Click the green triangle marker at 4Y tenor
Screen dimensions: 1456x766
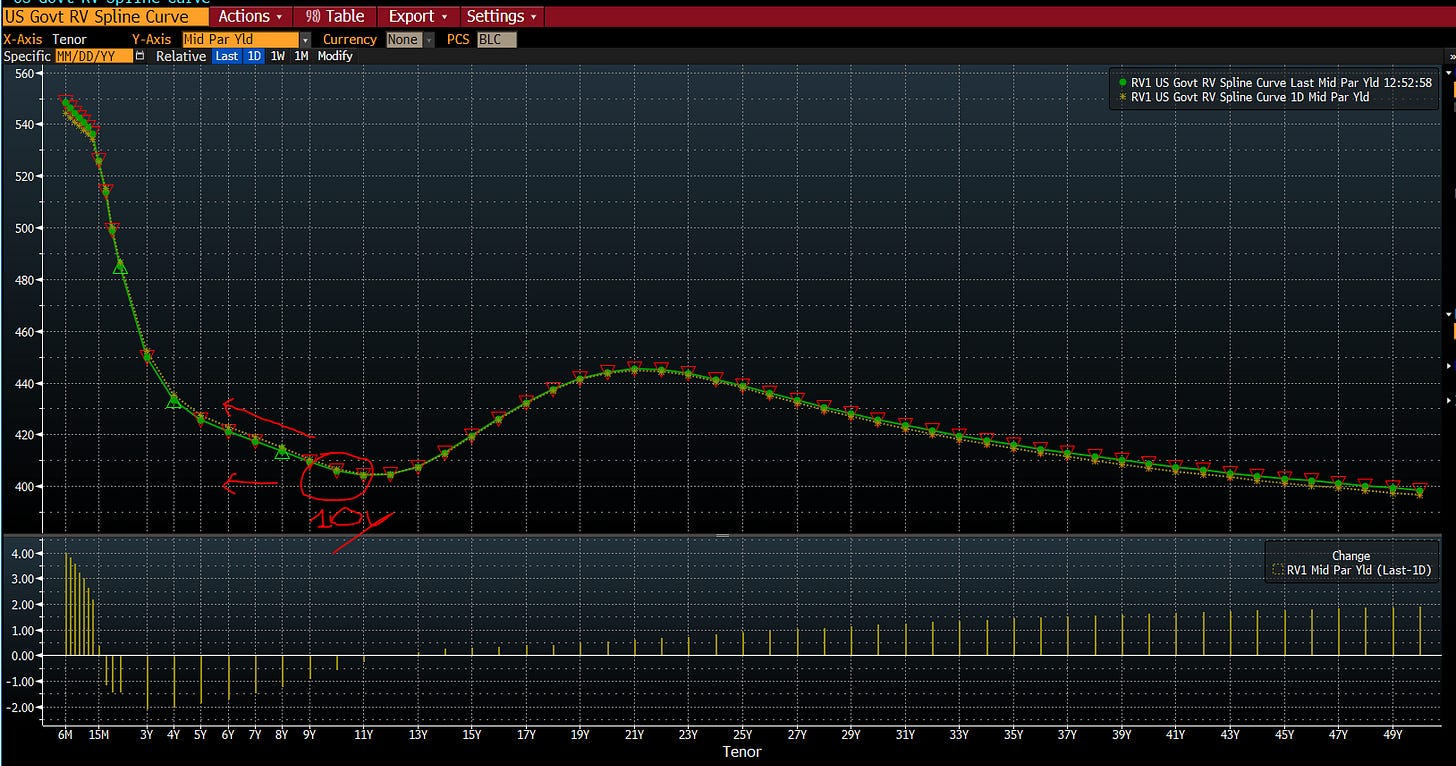click(174, 400)
